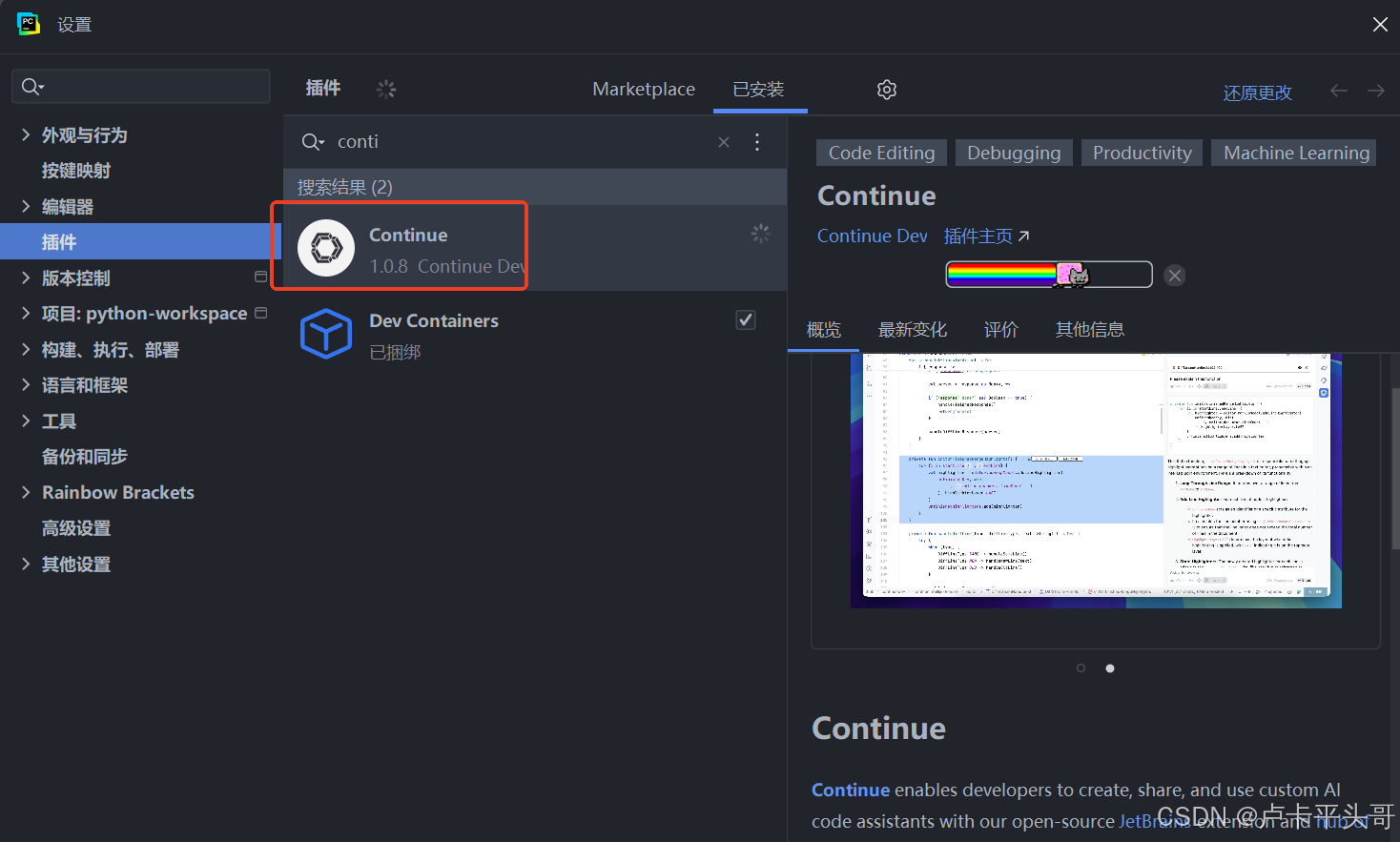Expand the 版本控制 settings group
This screenshot has height=842, width=1400.
click(x=26, y=277)
